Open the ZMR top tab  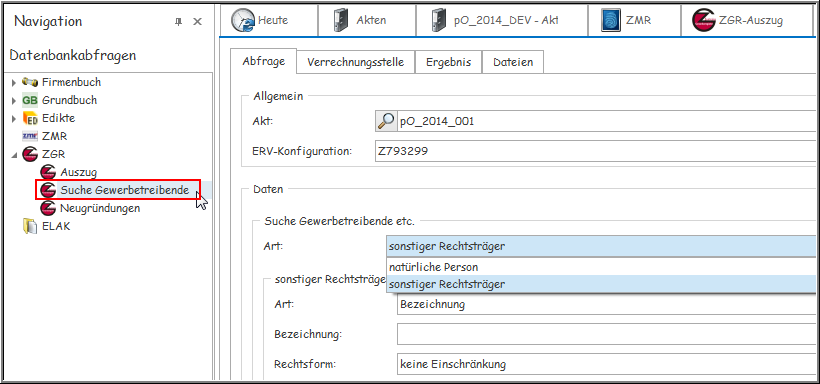[x=634, y=21]
